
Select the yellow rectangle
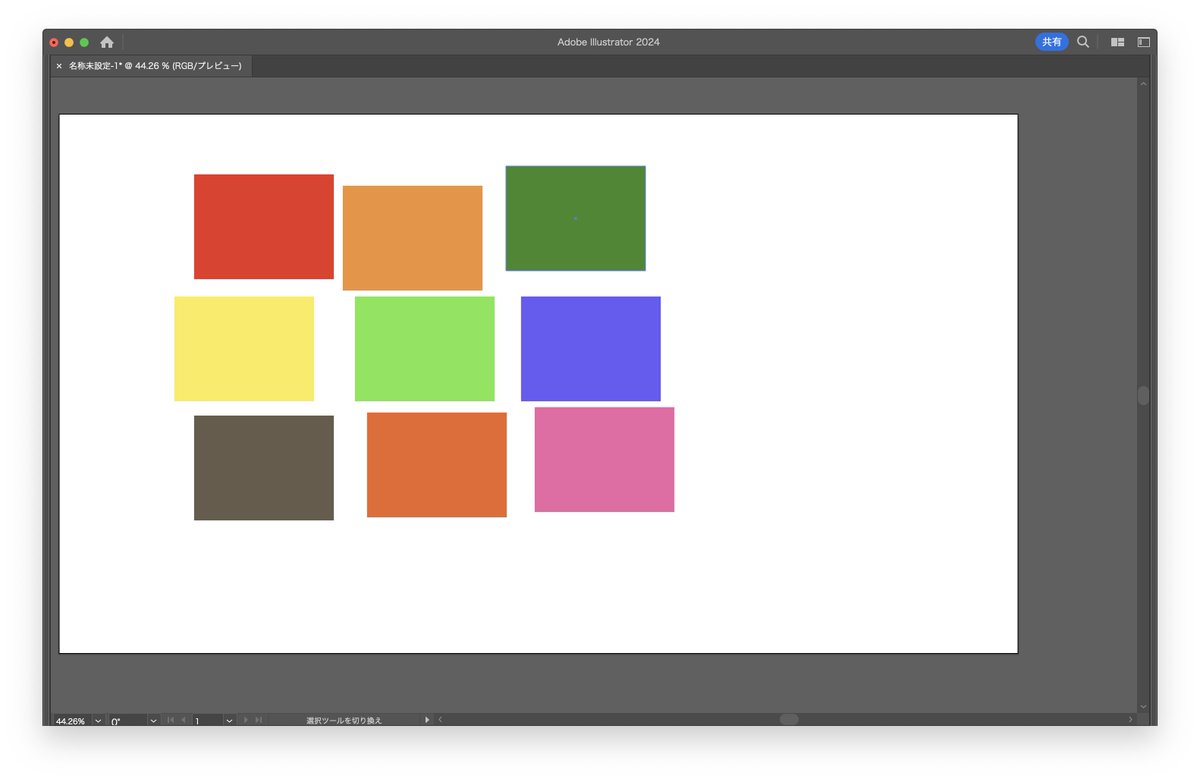pos(244,349)
